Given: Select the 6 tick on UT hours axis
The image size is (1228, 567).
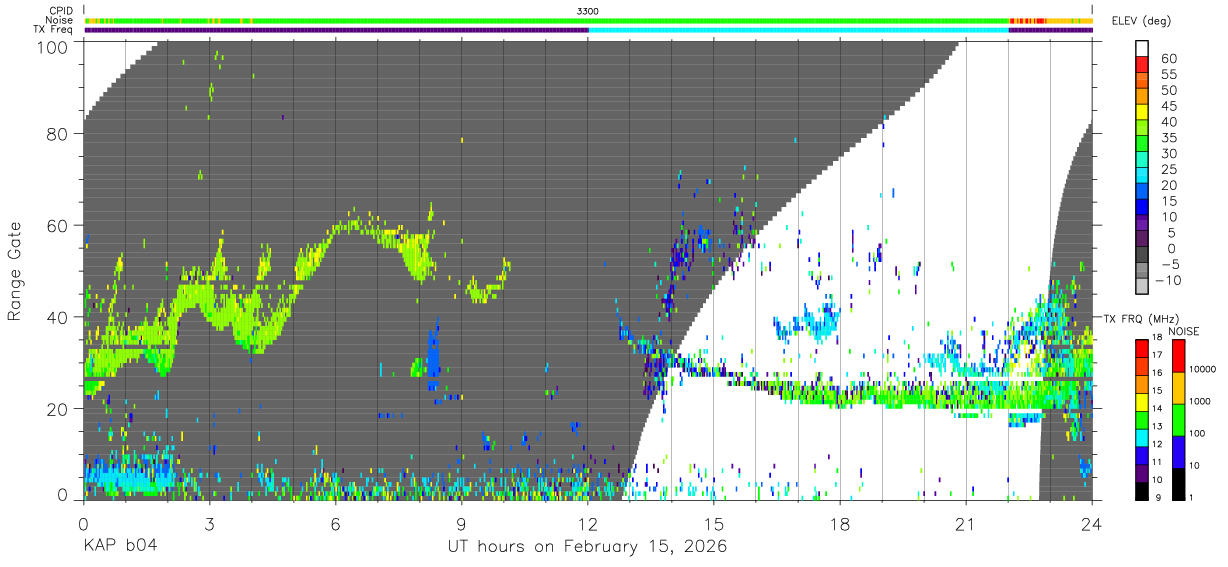Looking at the screenshot, I should point(335,522).
